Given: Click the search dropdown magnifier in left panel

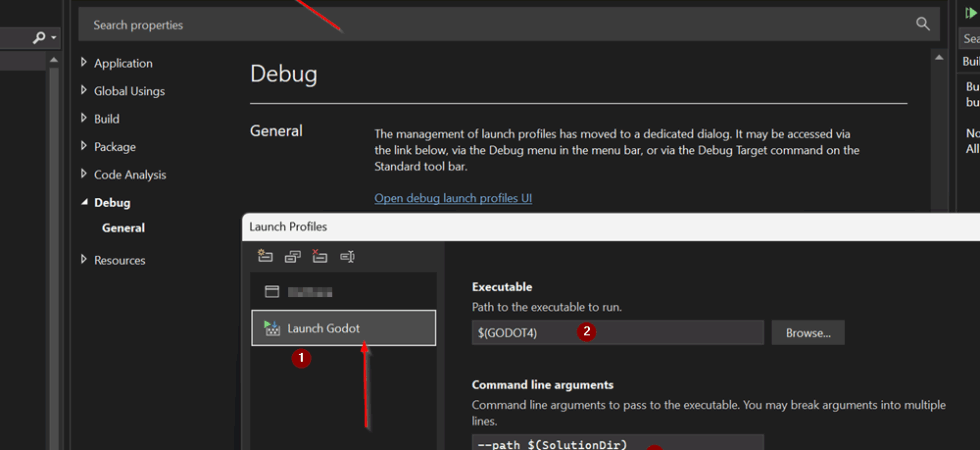Looking at the screenshot, I should (x=40, y=37).
